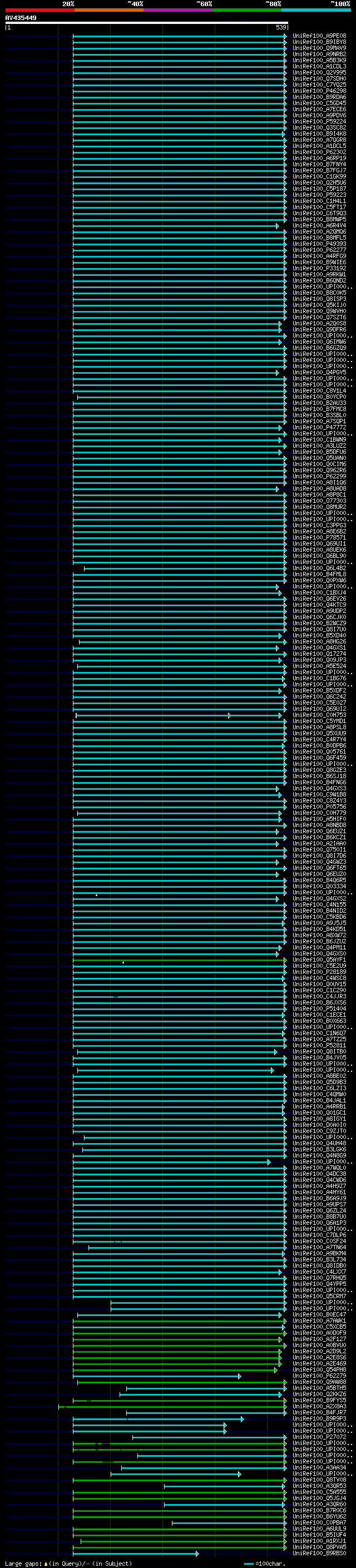Open hit UniRef100_A9PE08
This screenshot has height=1568, width=356.
click(319, 36)
